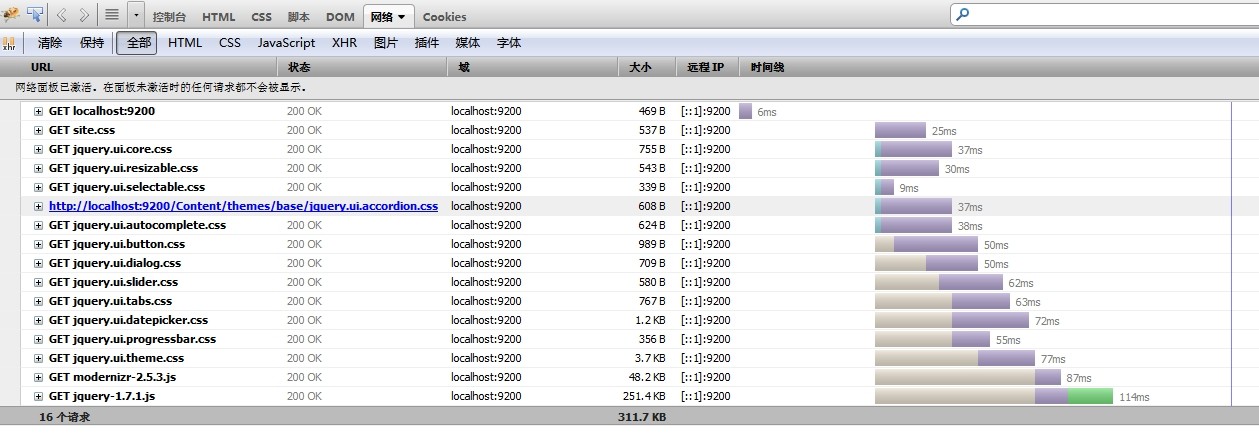This screenshot has height=433, width=1259.
Task: Go forward with the right arrow icon
Action: pos(84,15)
